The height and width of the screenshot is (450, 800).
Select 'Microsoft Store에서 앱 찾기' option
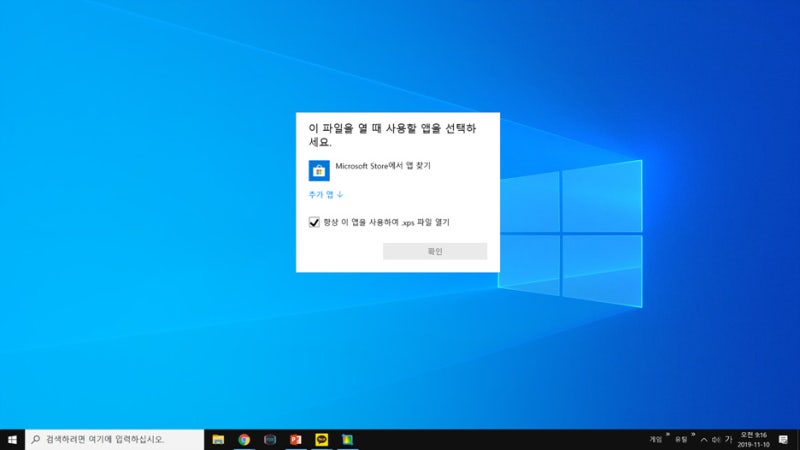click(383, 166)
